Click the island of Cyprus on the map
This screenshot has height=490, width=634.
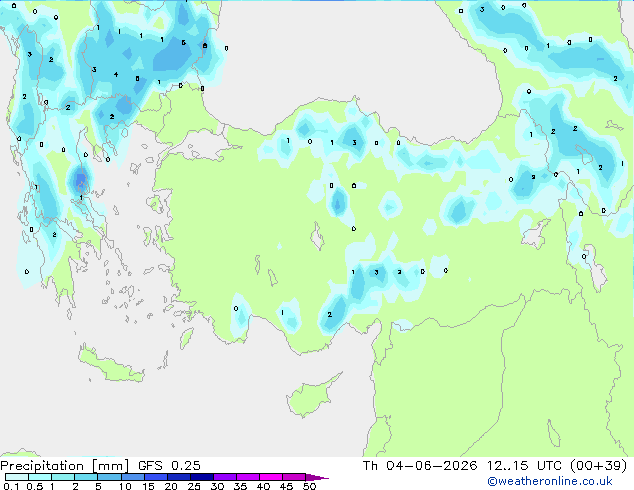pyautogui.click(x=311, y=396)
